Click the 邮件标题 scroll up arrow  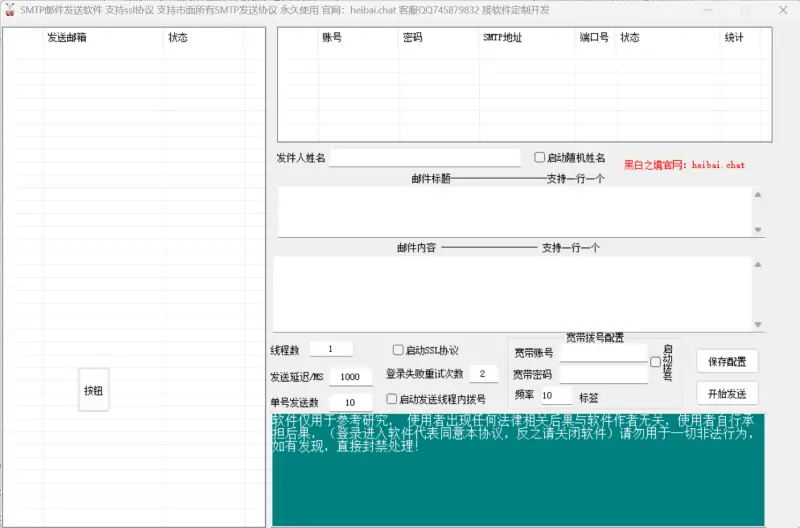point(757,196)
